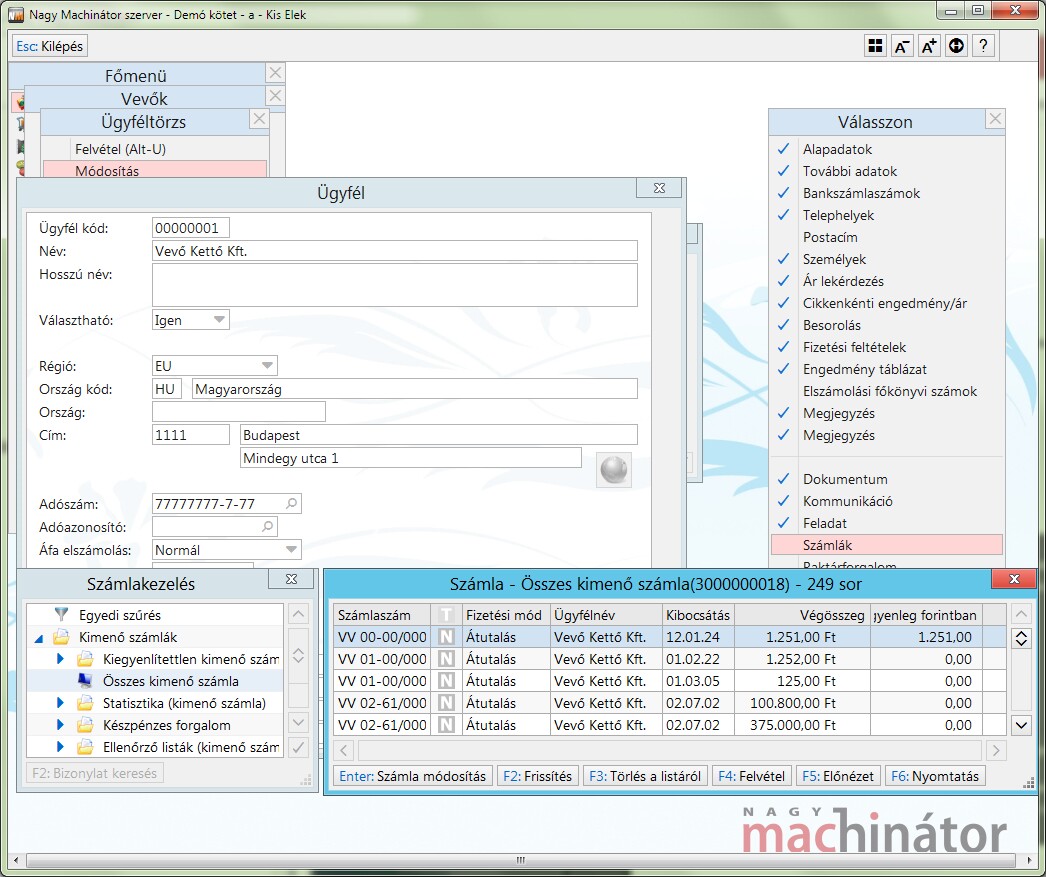Close the Vevők panel with its X
Image resolution: width=1046 pixels, height=877 pixels.
click(x=275, y=95)
